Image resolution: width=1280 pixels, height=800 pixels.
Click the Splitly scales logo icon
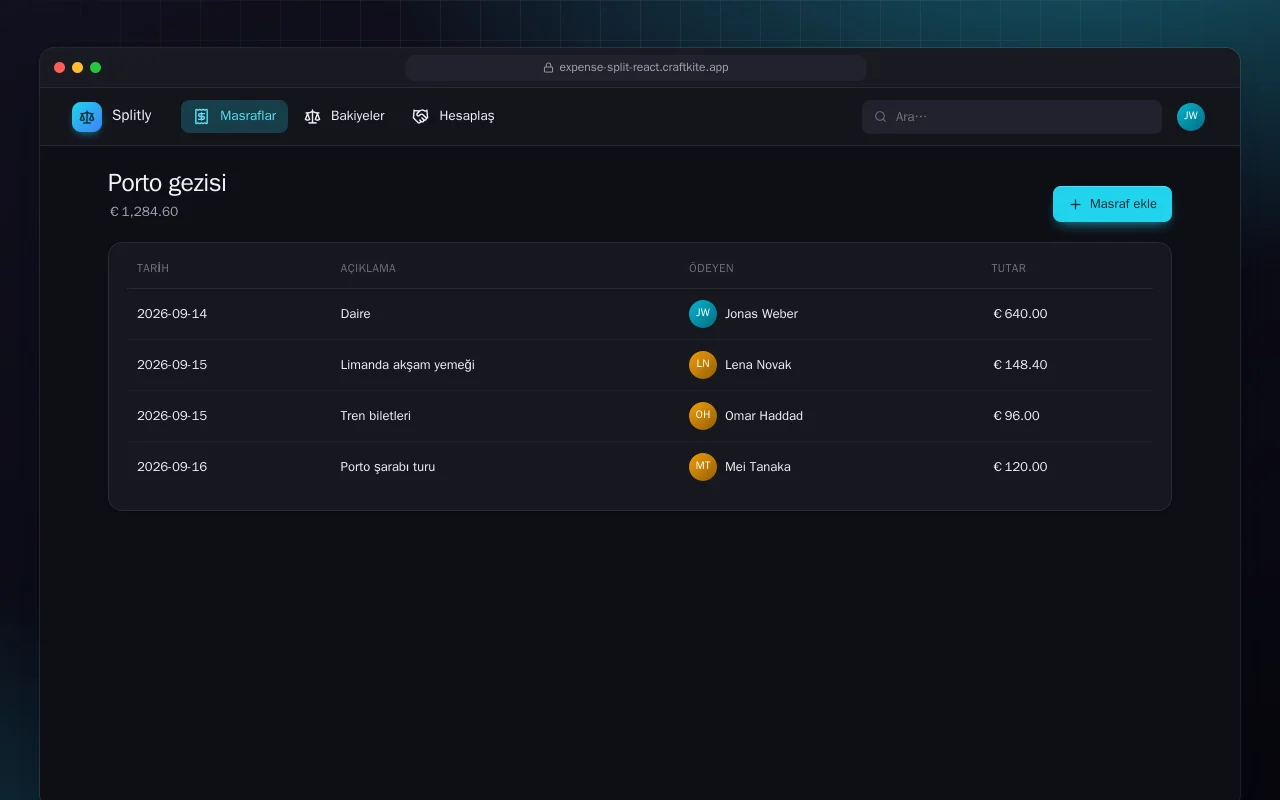pos(87,117)
